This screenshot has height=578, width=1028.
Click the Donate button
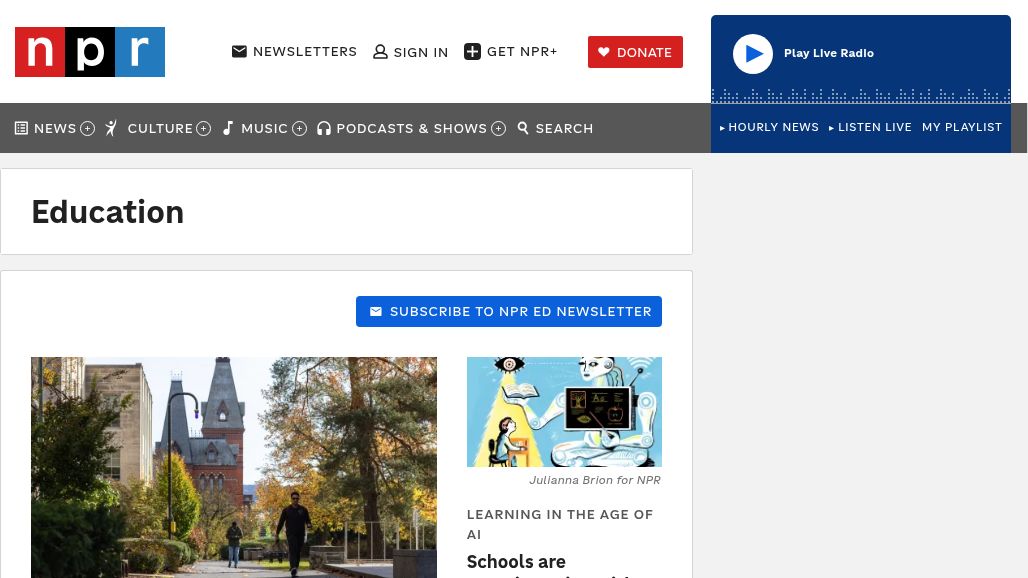635,52
